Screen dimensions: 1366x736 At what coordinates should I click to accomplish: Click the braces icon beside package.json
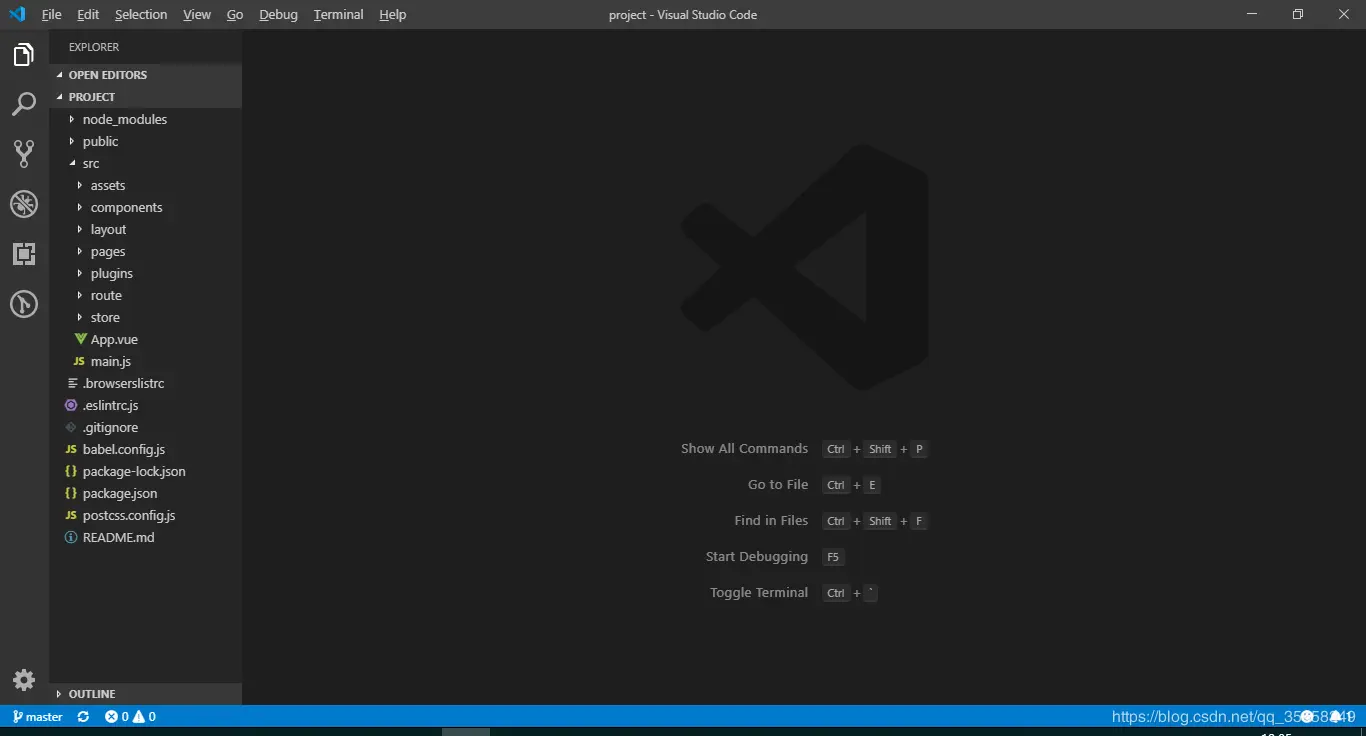click(x=71, y=493)
